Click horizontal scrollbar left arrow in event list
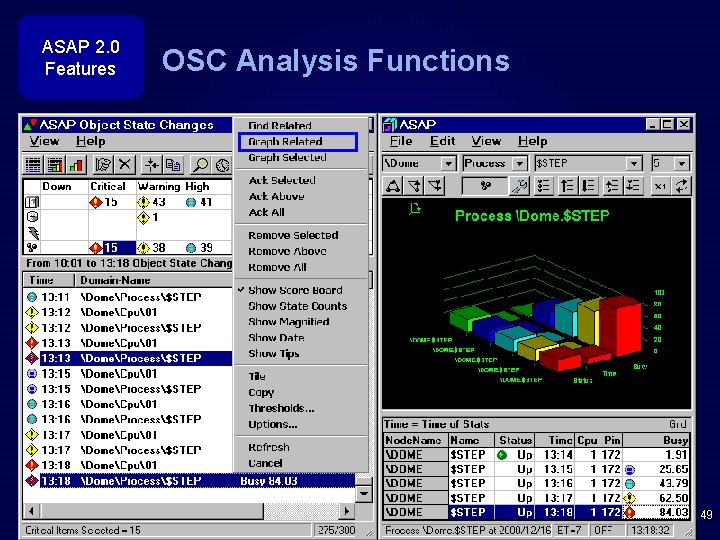Viewport: 720px width, 540px height. click(31, 511)
